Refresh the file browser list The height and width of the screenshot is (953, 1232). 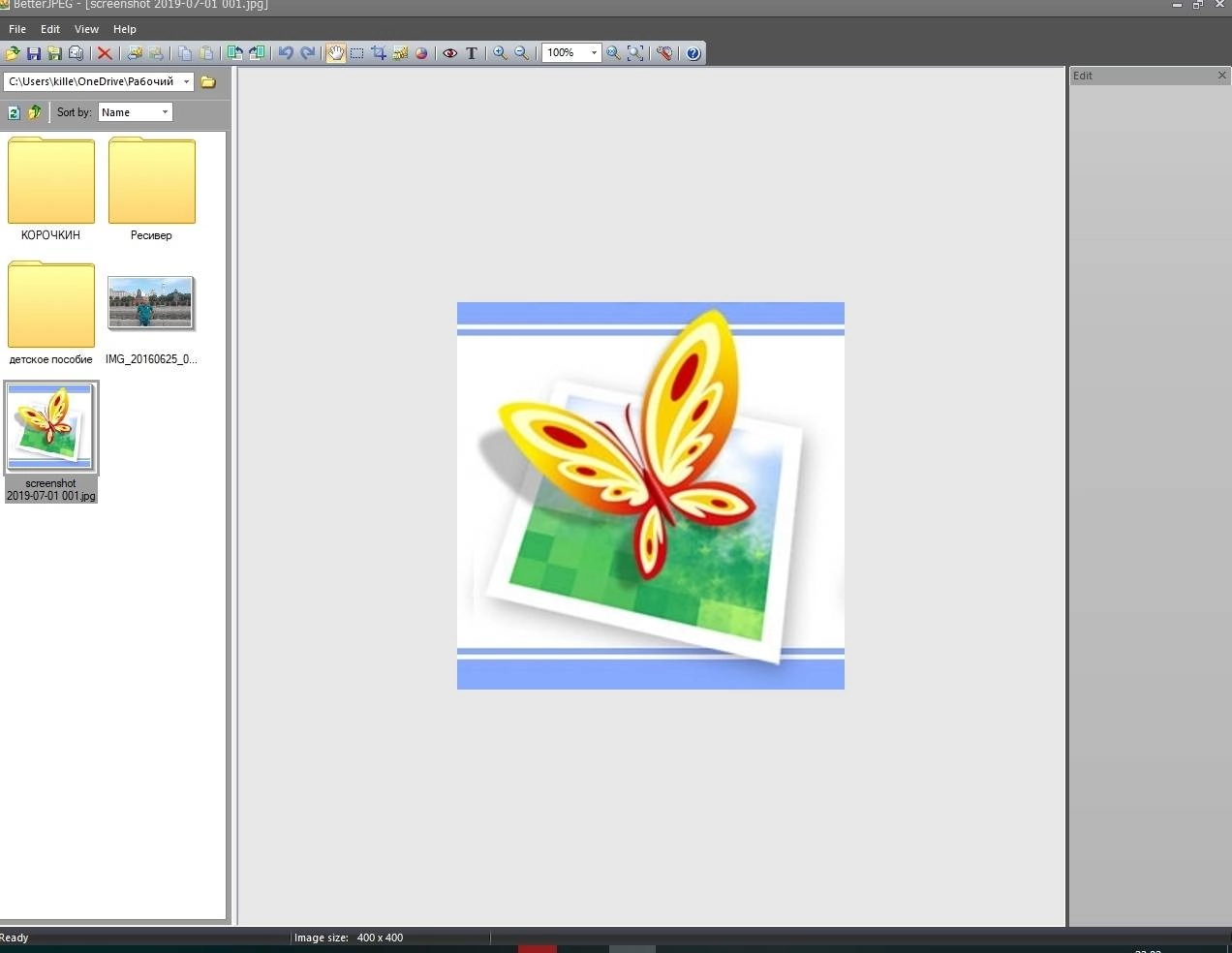pyautogui.click(x=14, y=112)
